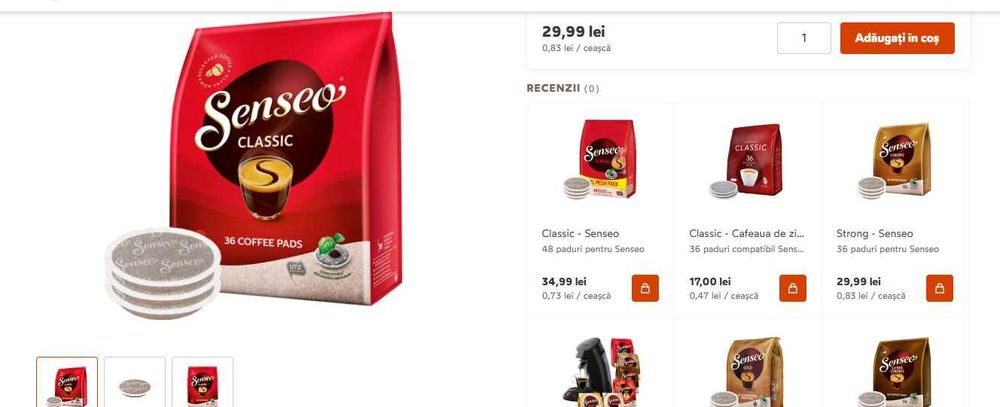The height and width of the screenshot is (407, 1000).
Task: Add Classic Senseo 48 pads to cart
Action: pos(645,288)
